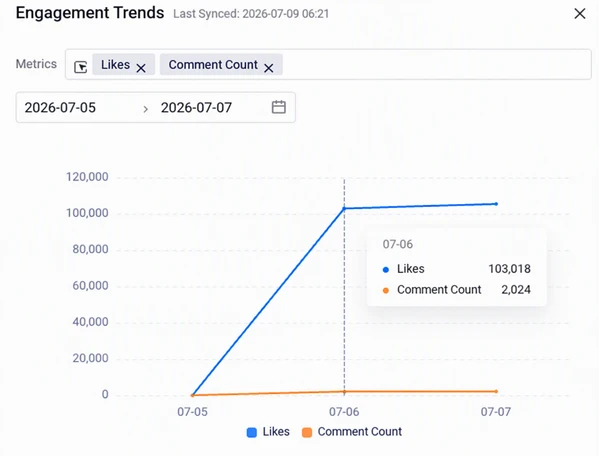Screen dimensions: 599x456
Task: Toggle Comment Count series in legend
Action: click(352, 432)
